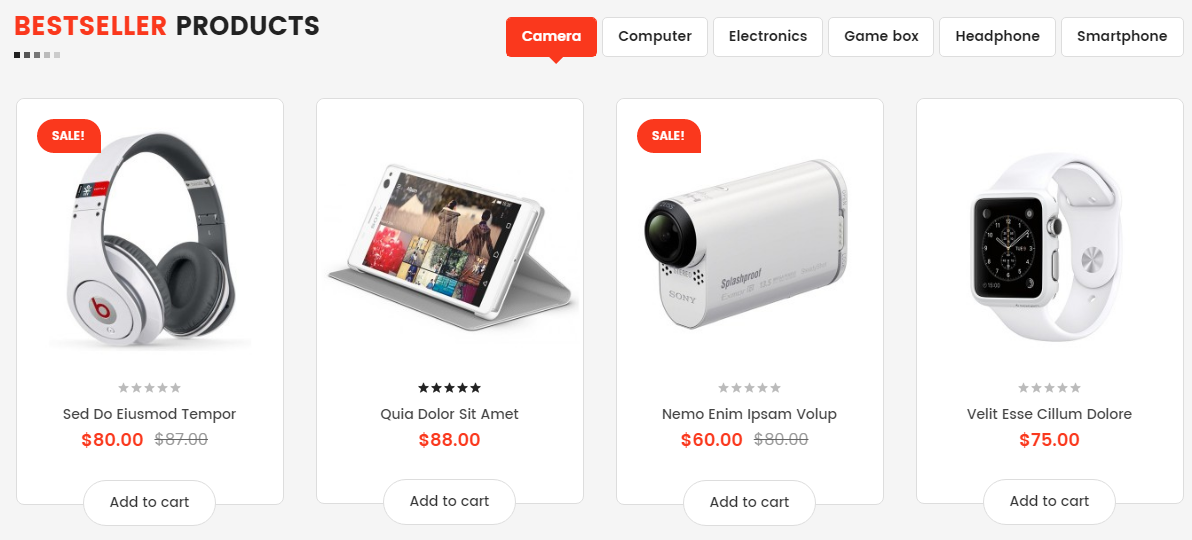Switch to the Computer tab
The image size is (1192, 540).
pyautogui.click(x=655, y=37)
